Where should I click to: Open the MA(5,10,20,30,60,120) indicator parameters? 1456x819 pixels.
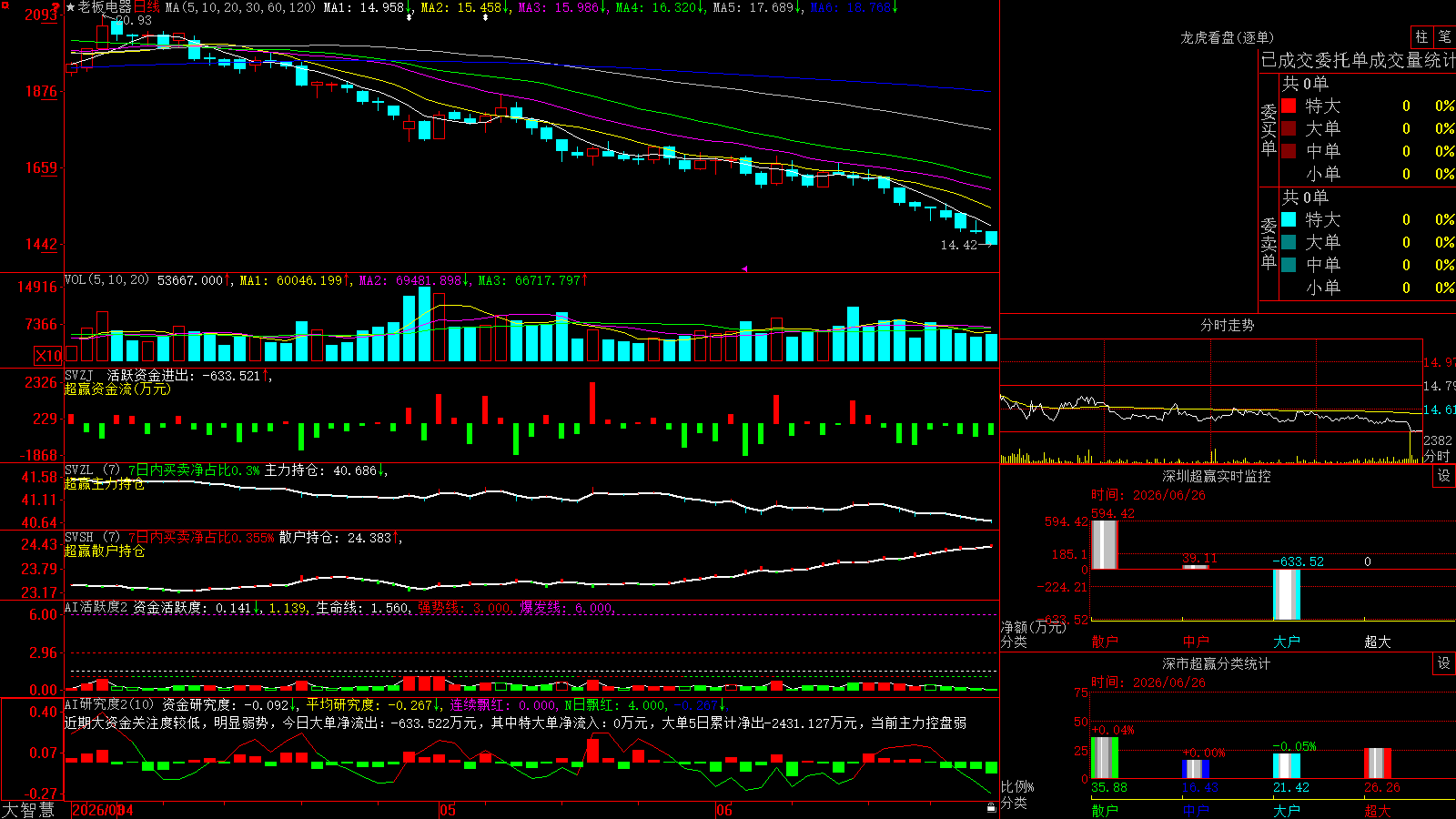pos(240,7)
